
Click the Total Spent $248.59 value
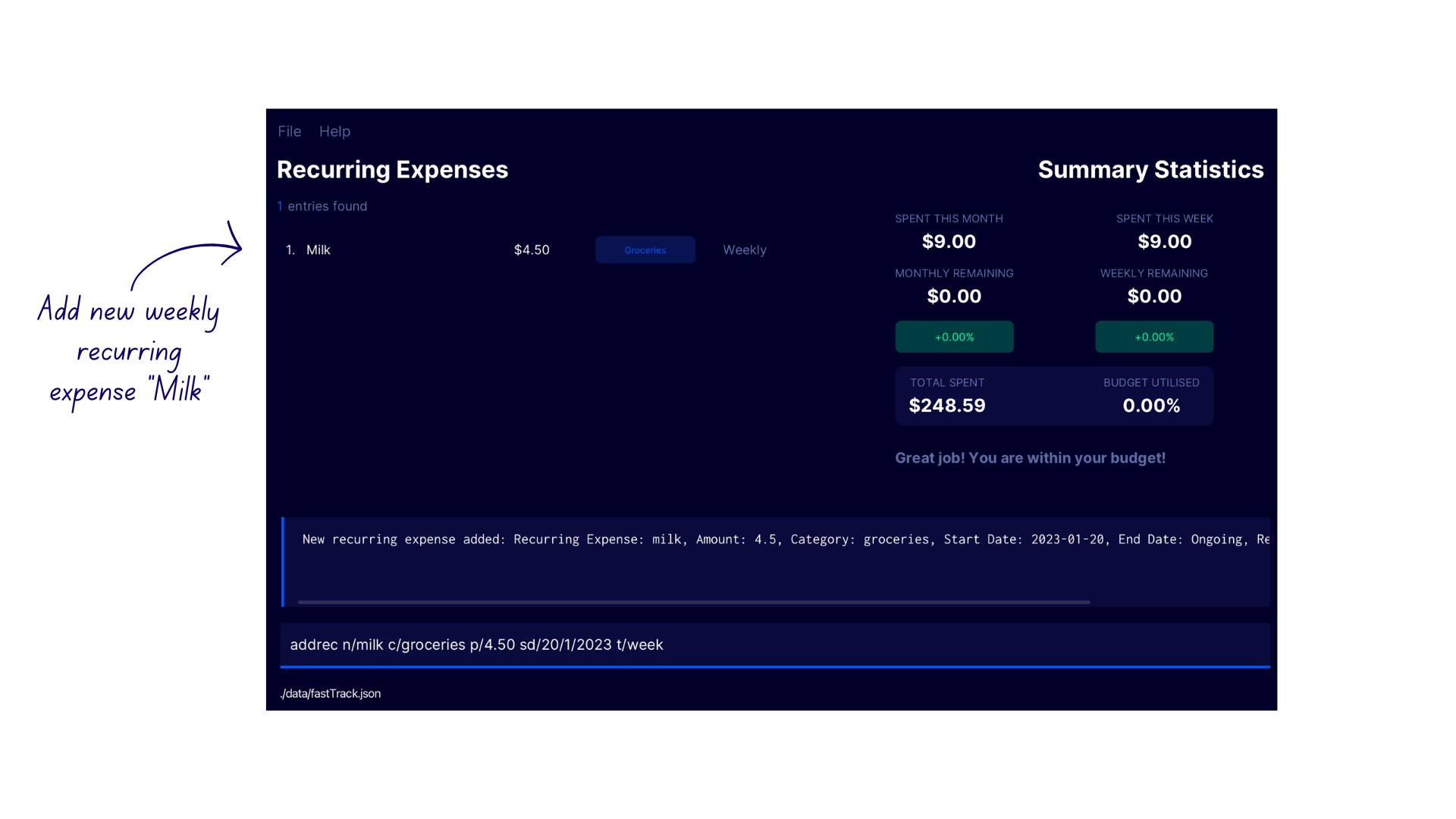pyautogui.click(x=947, y=406)
